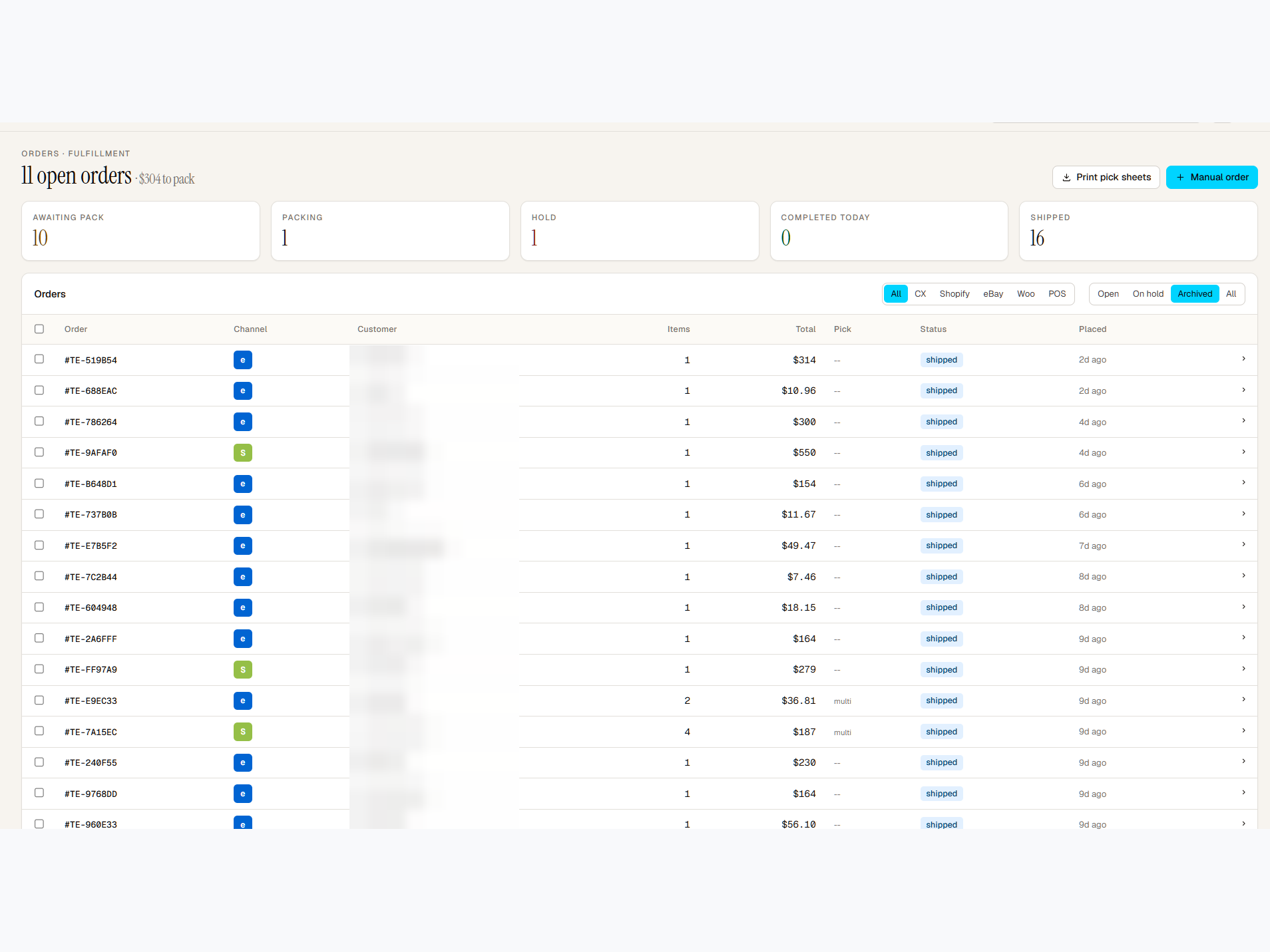Select the Archived status filter
Image resolution: width=1270 pixels, height=952 pixels.
click(1195, 294)
